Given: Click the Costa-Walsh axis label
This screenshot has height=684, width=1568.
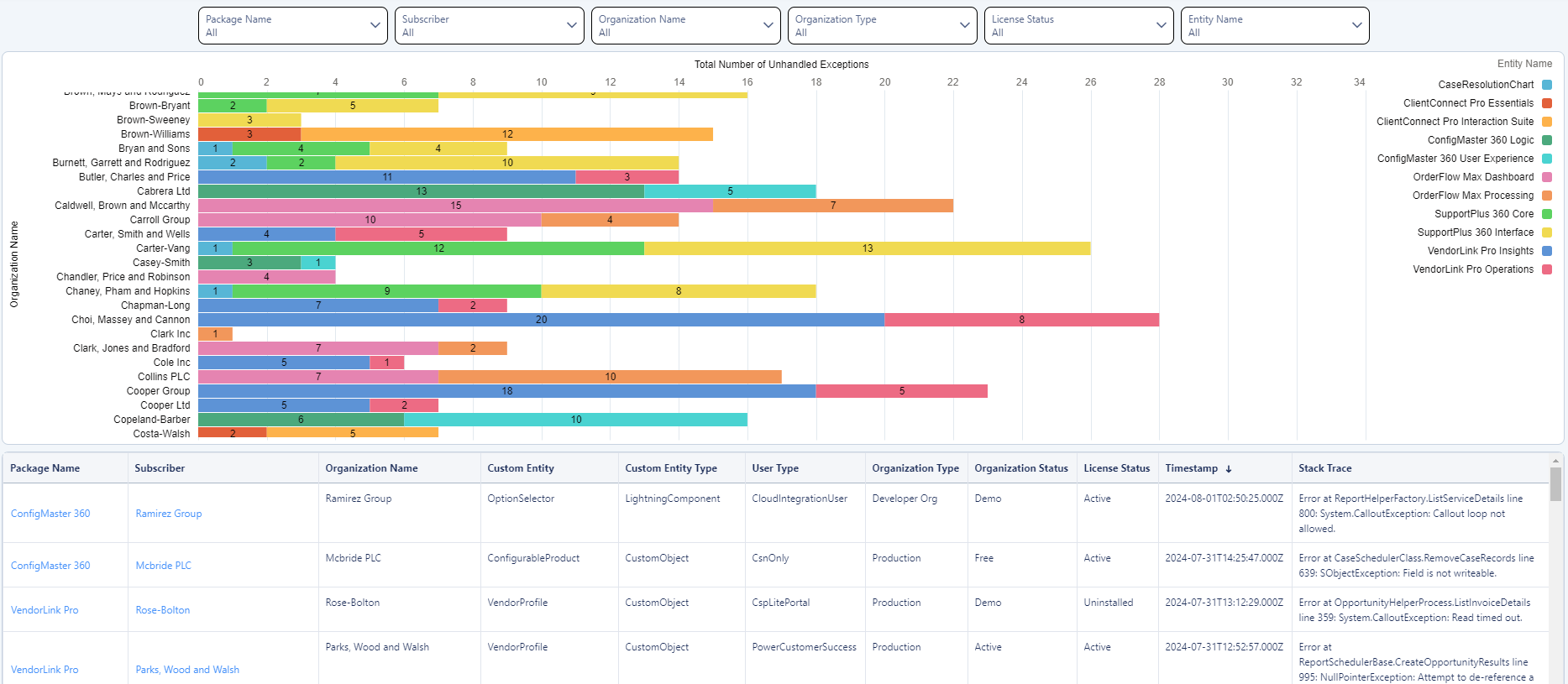Looking at the screenshot, I should (x=161, y=434).
